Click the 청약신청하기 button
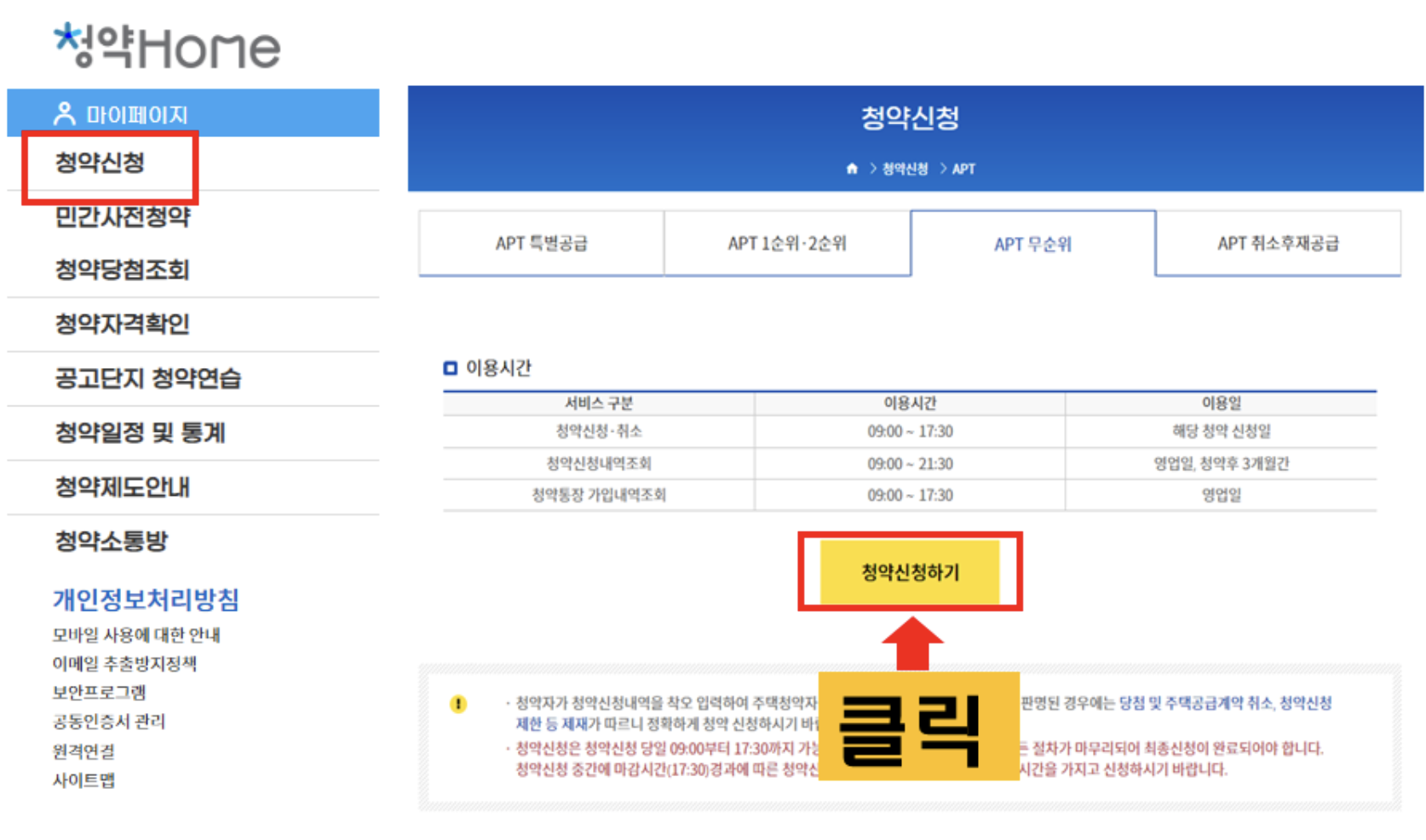This screenshot has width=1426, height=840. (910, 572)
